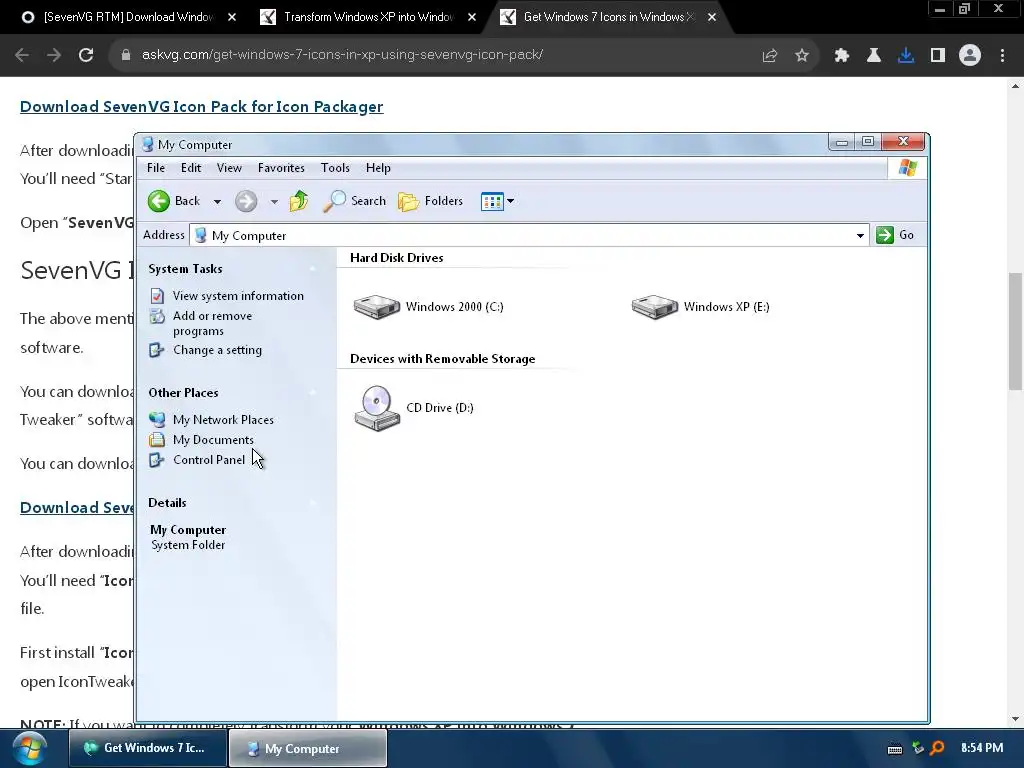This screenshot has height=768, width=1024.
Task: Click the Chrome profile avatar icon
Action: click(x=970, y=56)
